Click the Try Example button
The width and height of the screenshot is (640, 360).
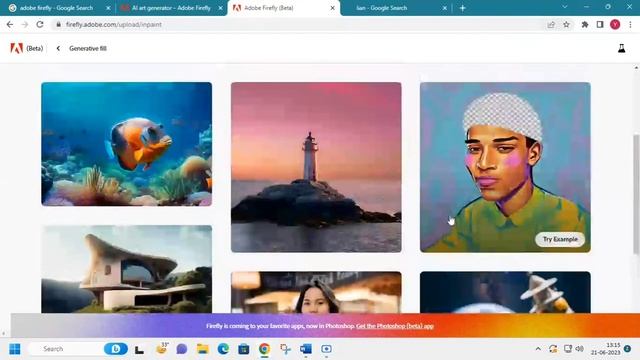[x=560, y=239]
